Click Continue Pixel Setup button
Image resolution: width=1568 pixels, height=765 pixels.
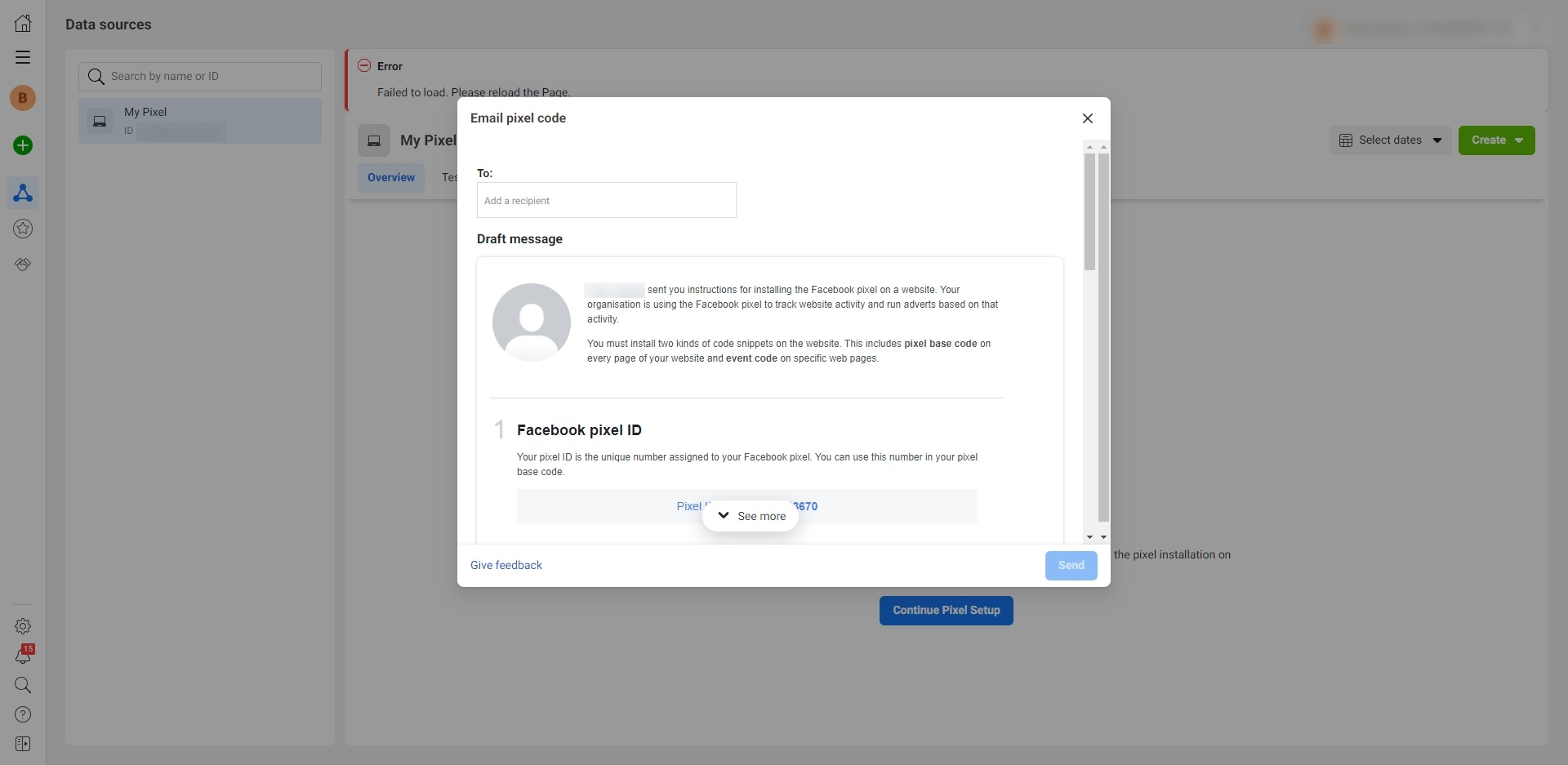(947, 610)
